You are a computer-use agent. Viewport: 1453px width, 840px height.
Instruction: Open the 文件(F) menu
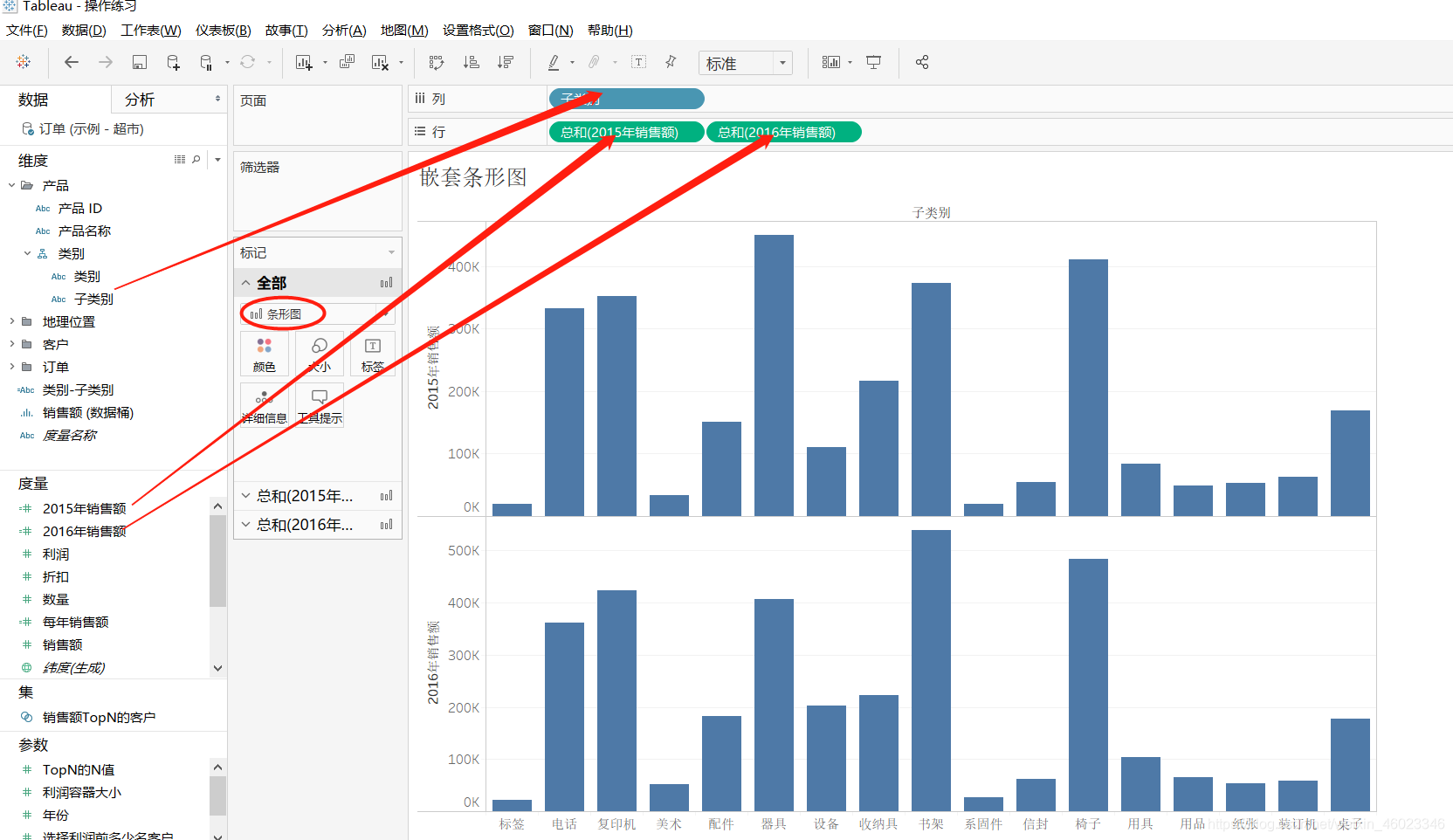click(x=27, y=30)
